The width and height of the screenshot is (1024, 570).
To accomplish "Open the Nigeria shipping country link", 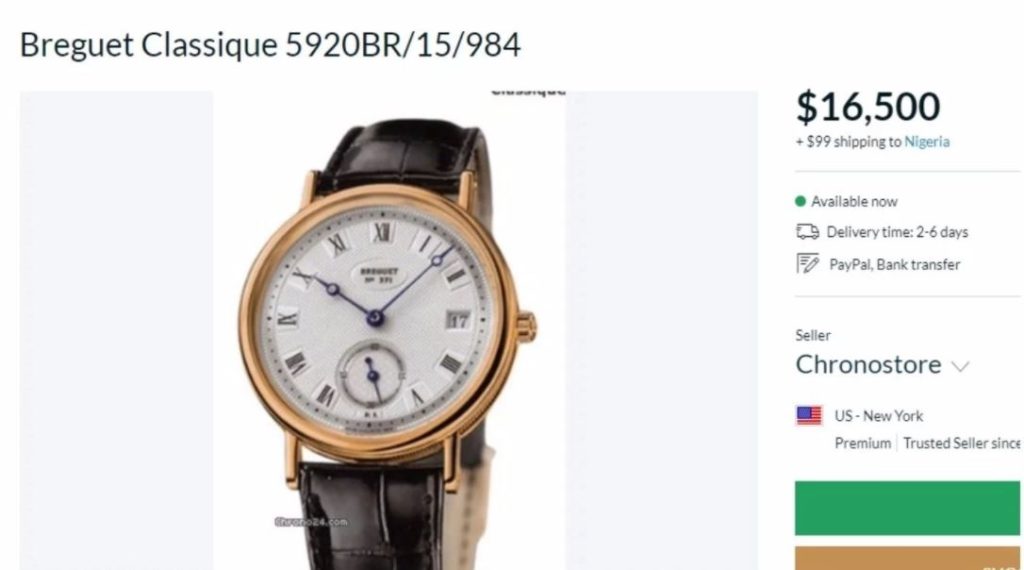I will (x=927, y=142).
